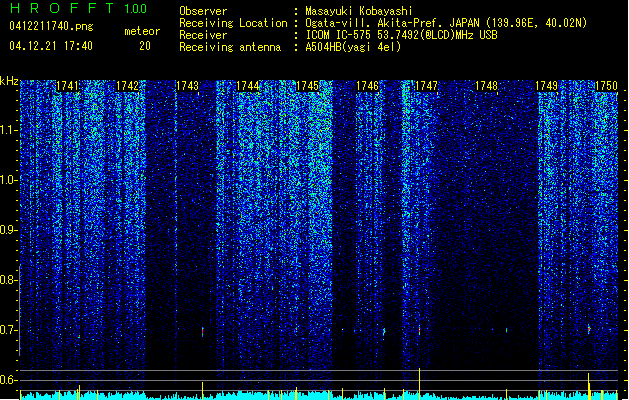Click the 1747 time marker

tap(426, 86)
